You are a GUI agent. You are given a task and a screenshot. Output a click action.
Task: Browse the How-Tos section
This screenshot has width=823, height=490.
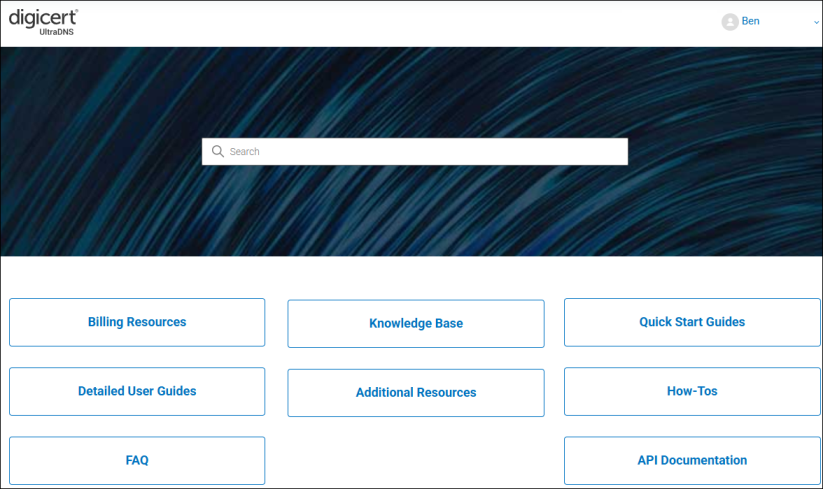click(692, 391)
